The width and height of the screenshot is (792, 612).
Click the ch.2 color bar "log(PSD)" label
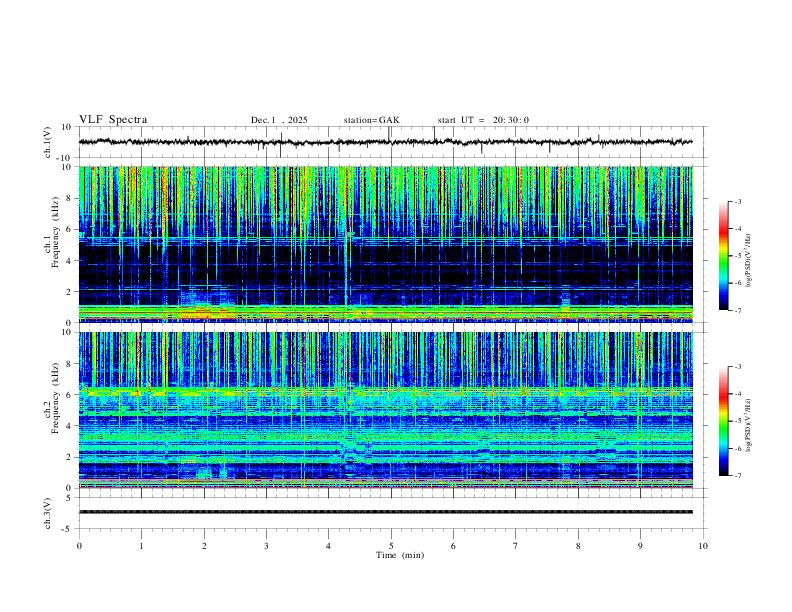(749, 426)
